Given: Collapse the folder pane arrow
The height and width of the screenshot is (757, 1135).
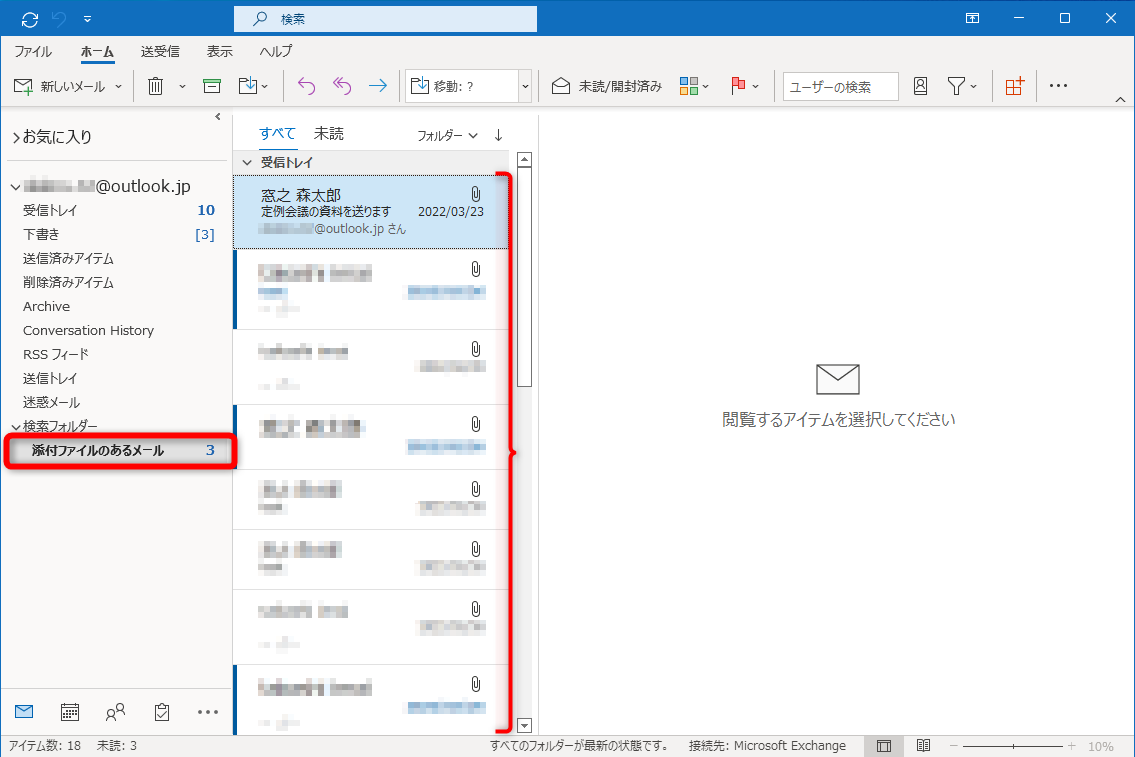Looking at the screenshot, I should (217, 117).
